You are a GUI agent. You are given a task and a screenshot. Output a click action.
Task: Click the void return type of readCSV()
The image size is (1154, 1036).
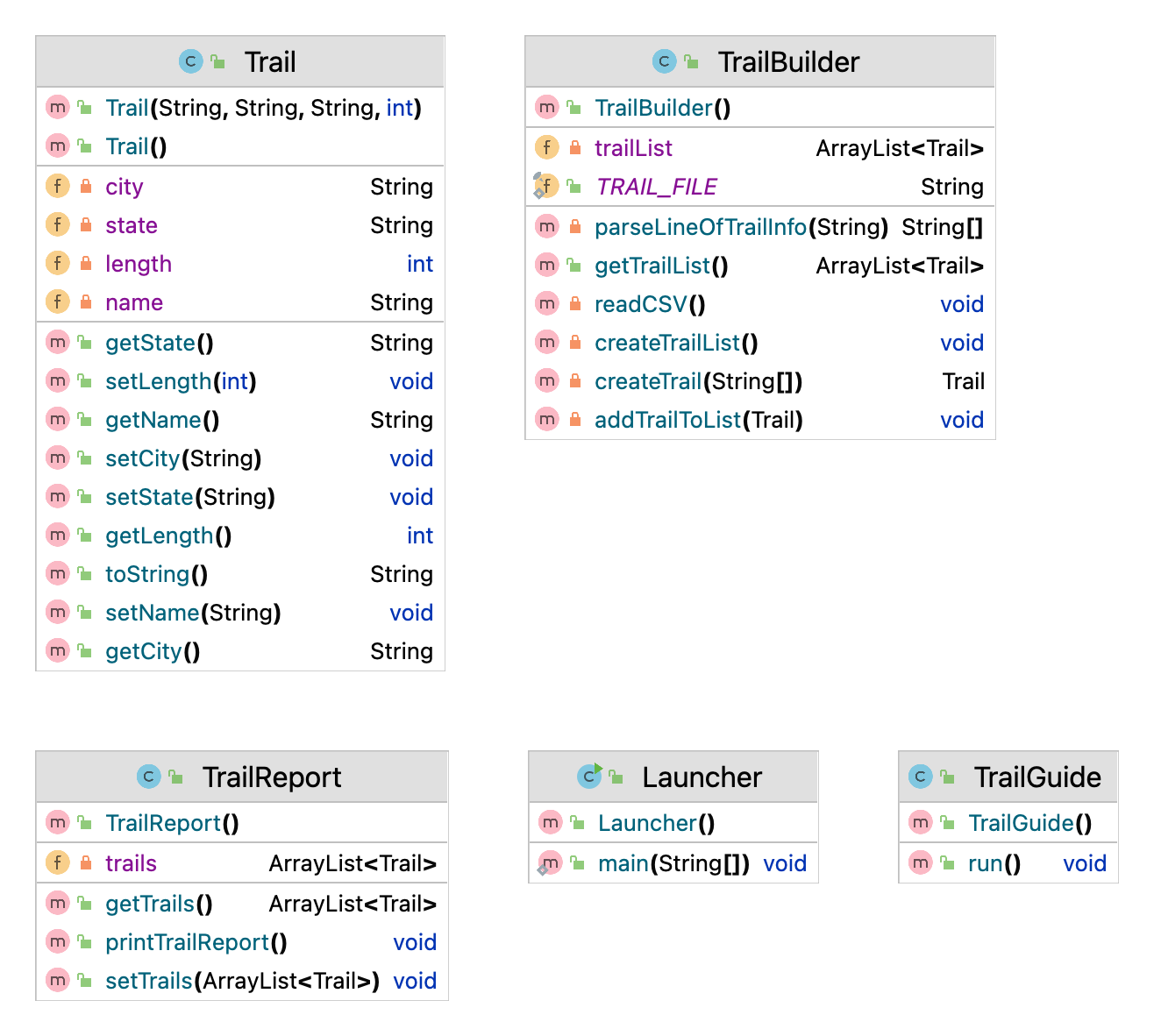(x=962, y=303)
